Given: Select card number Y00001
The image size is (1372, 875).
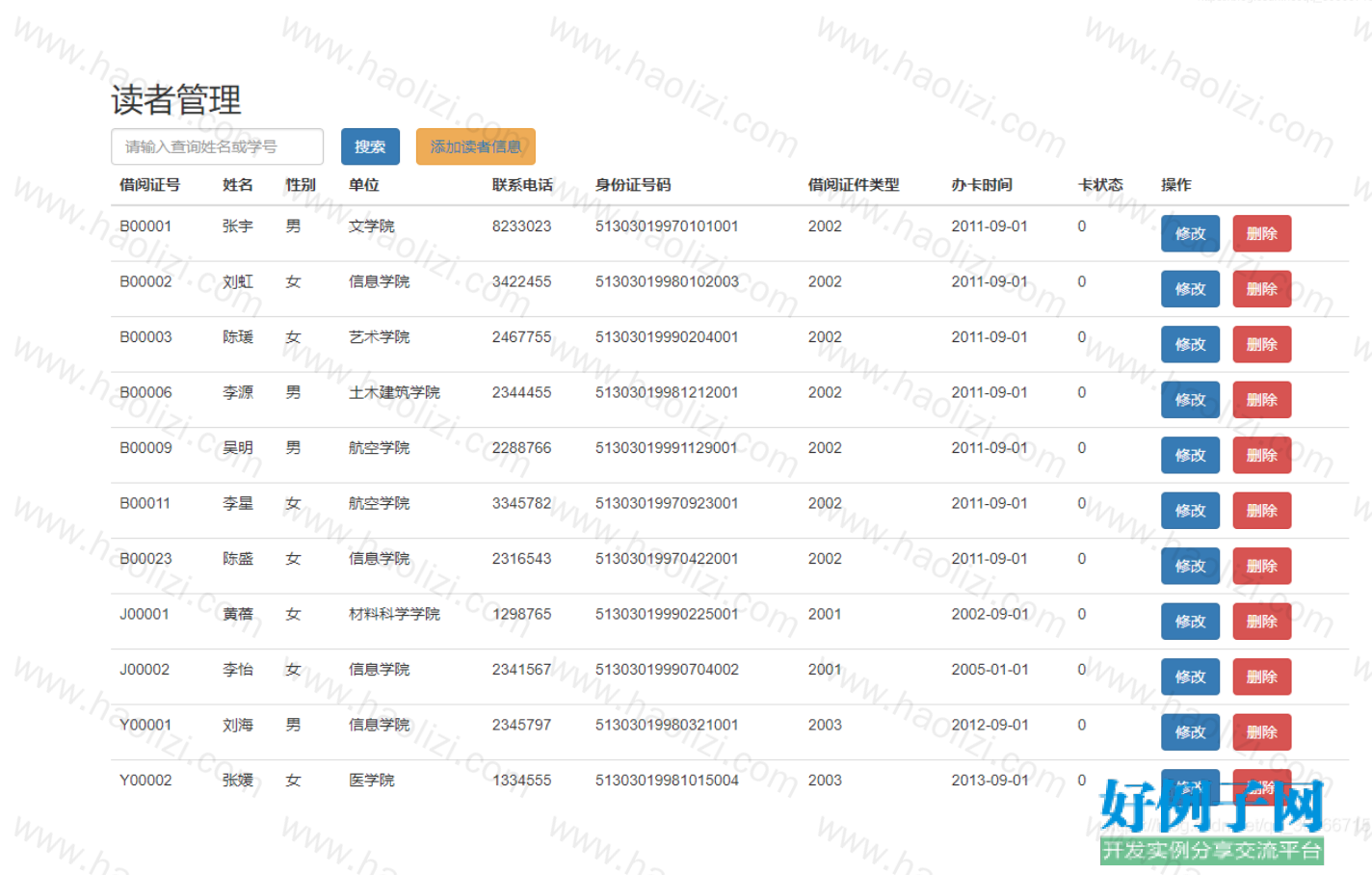Looking at the screenshot, I should (145, 725).
